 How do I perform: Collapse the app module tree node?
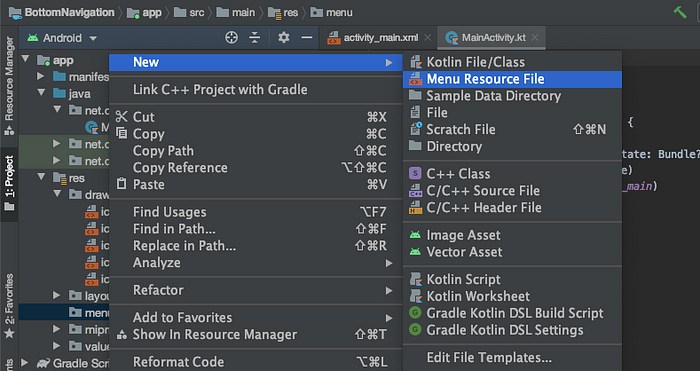[x=25, y=59]
